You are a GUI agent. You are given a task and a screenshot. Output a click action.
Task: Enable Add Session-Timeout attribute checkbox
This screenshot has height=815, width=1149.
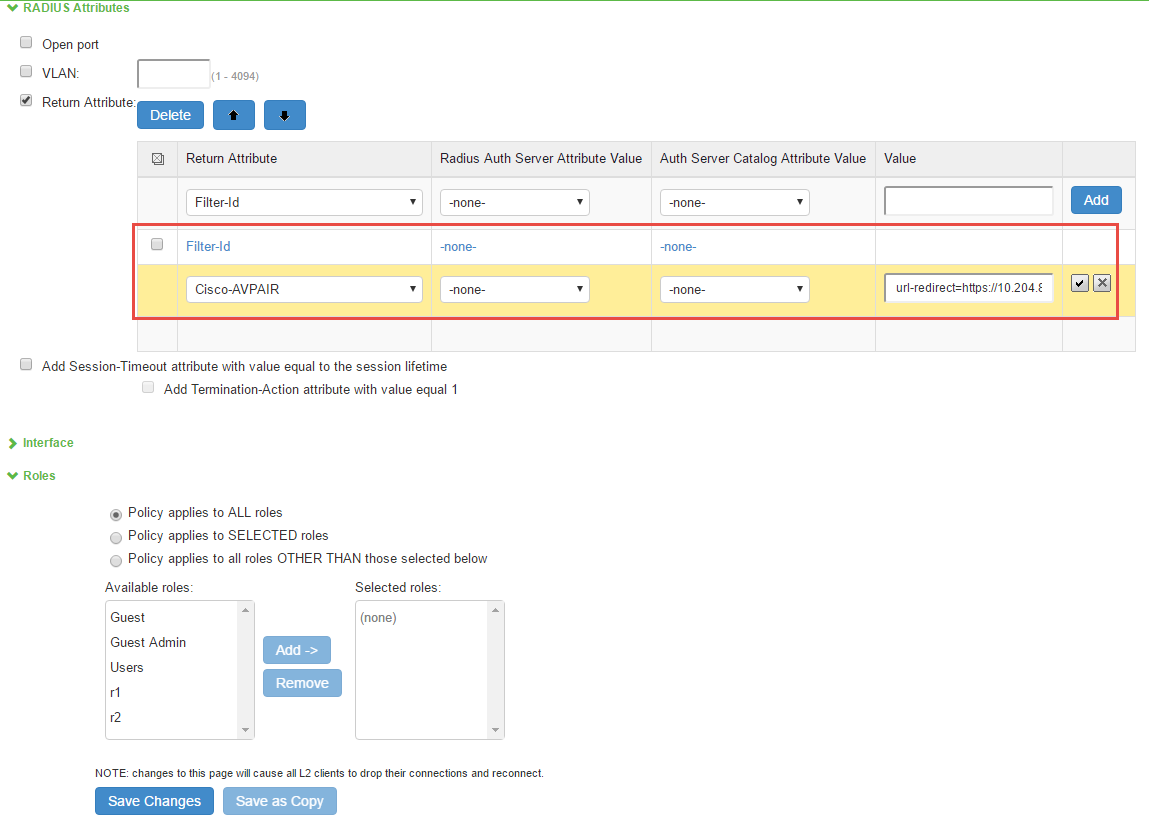pos(26,364)
